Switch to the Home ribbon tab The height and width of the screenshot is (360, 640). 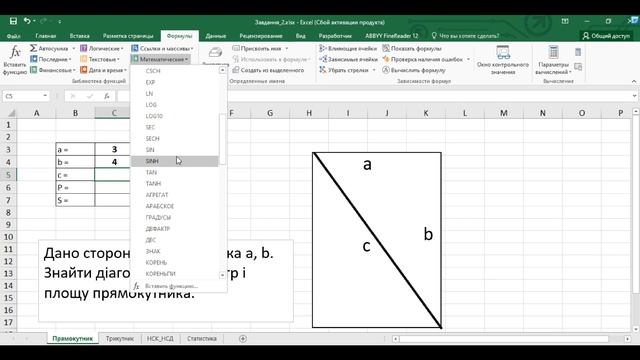(x=45, y=36)
